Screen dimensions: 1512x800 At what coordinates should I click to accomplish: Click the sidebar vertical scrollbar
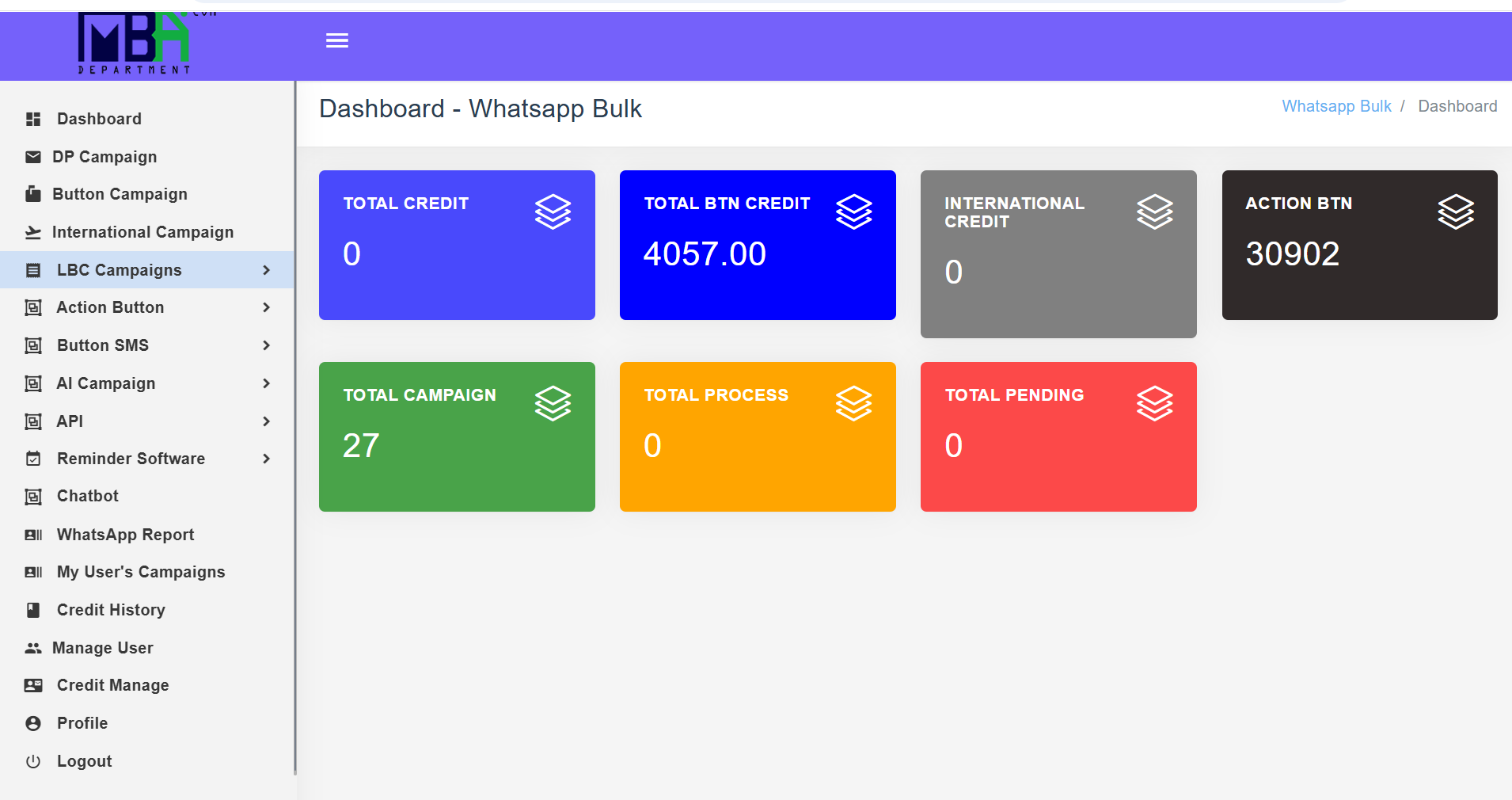[x=295, y=428]
